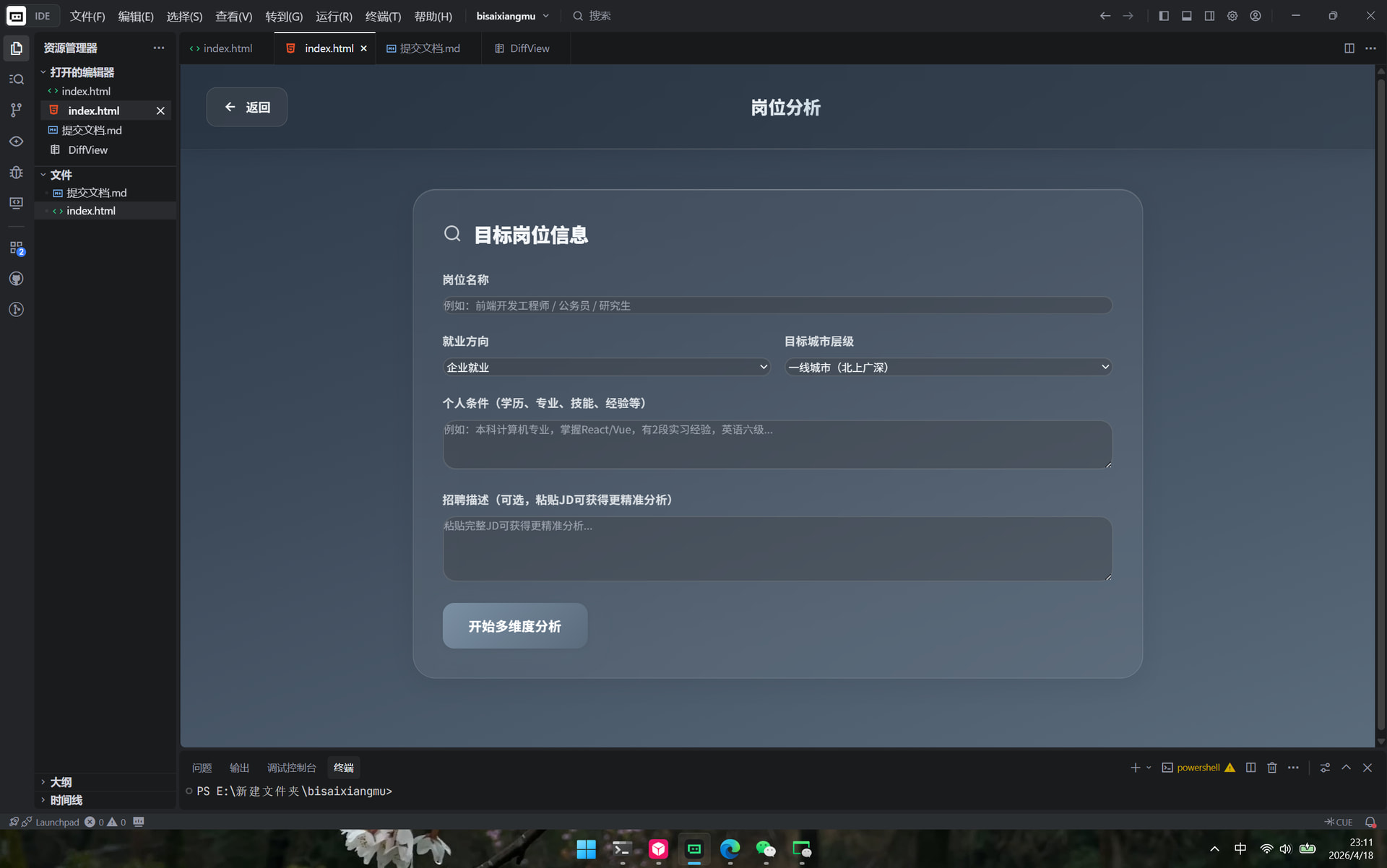This screenshot has width=1387, height=868.
Task: Click the 返回 back button
Action: (x=247, y=107)
